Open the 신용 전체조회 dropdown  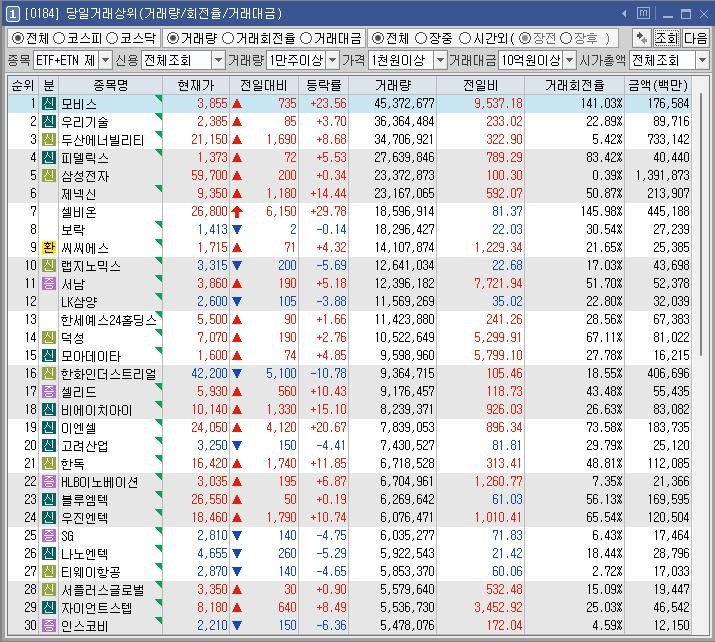pyautogui.click(x=218, y=60)
